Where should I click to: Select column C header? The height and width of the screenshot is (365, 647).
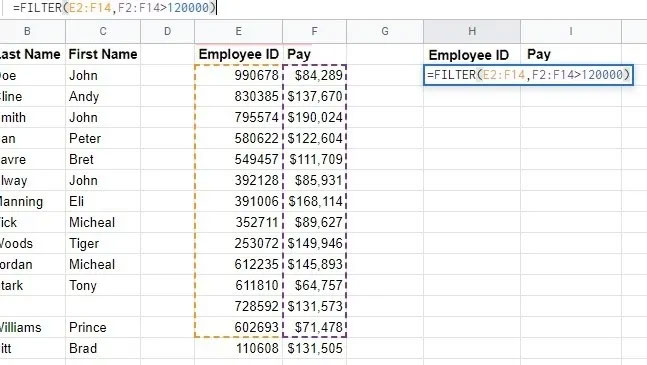pyautogui.click(x=103, y=31)
